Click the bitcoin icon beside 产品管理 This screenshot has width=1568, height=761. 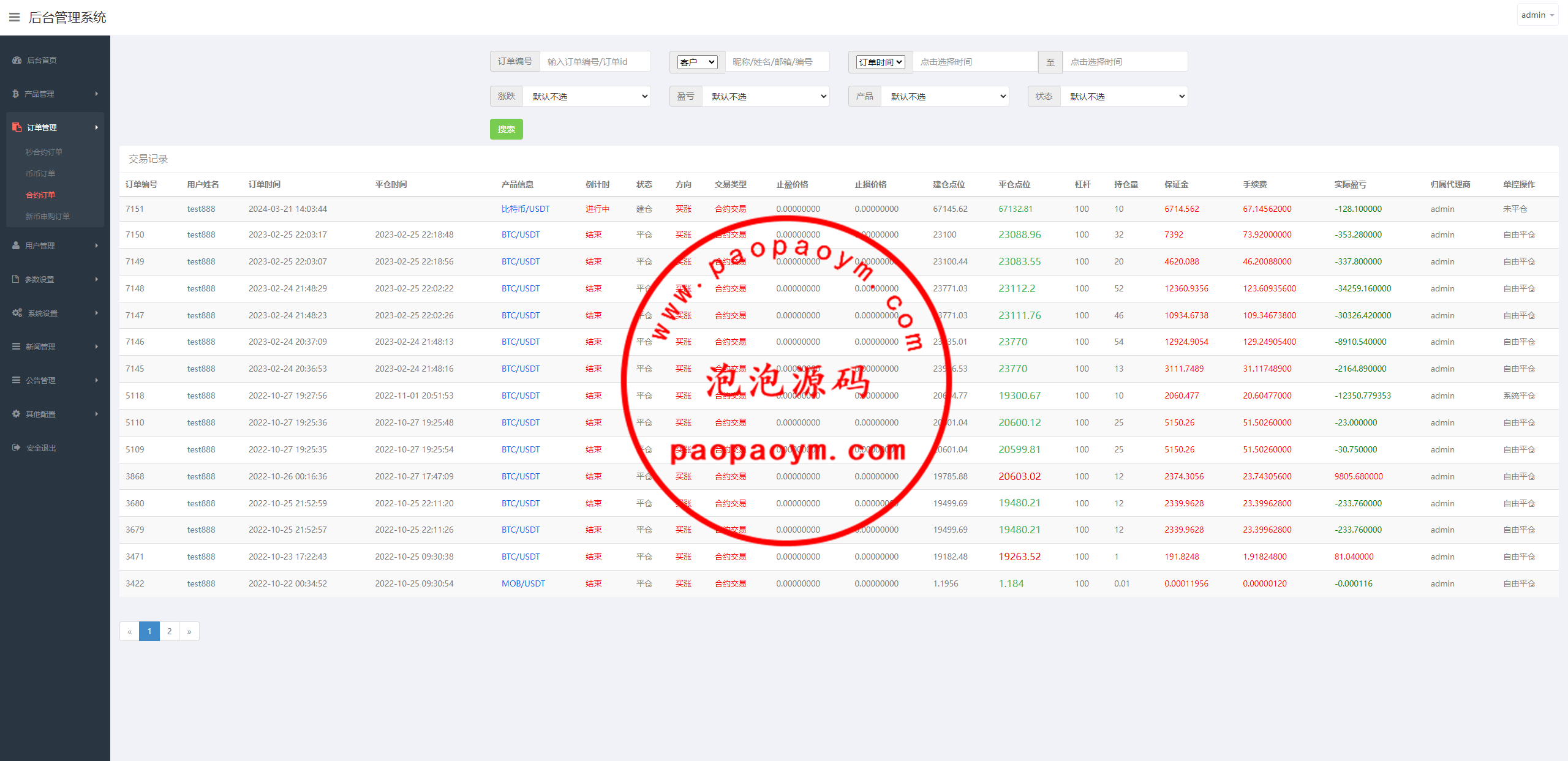tap(15, 94)
